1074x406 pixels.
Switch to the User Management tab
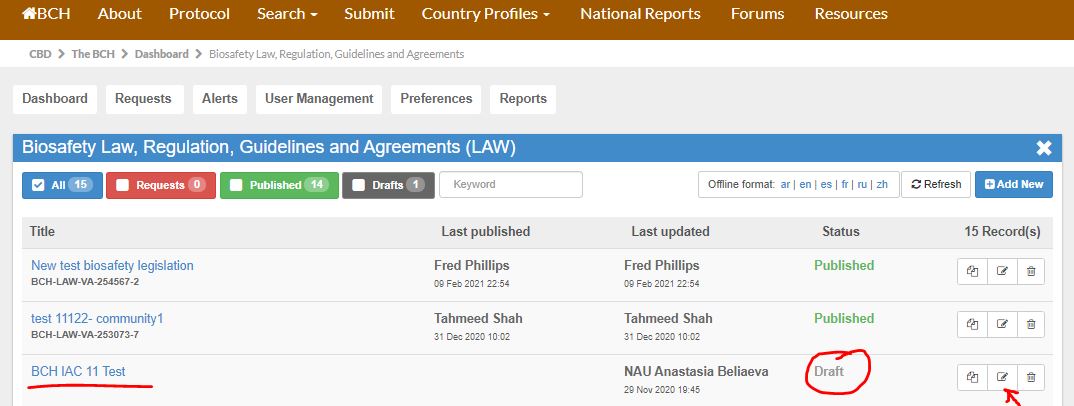click(319, 99)
